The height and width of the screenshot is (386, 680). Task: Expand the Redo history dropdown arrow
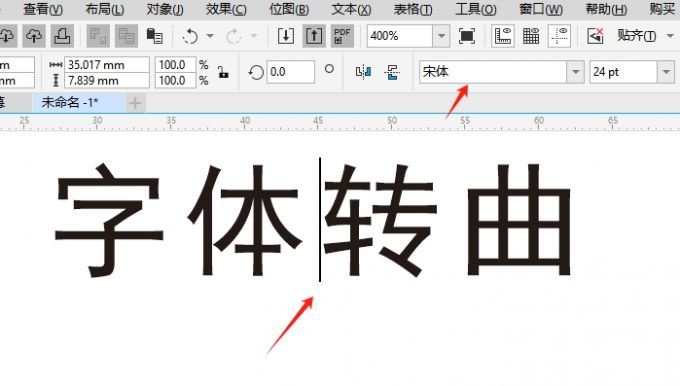point(254,36)
